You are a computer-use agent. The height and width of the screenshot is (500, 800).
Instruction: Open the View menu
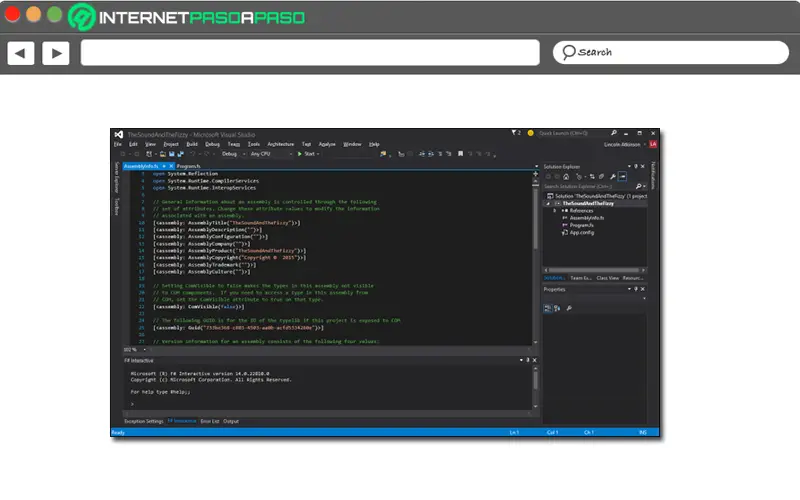click(x=150, y=144)
